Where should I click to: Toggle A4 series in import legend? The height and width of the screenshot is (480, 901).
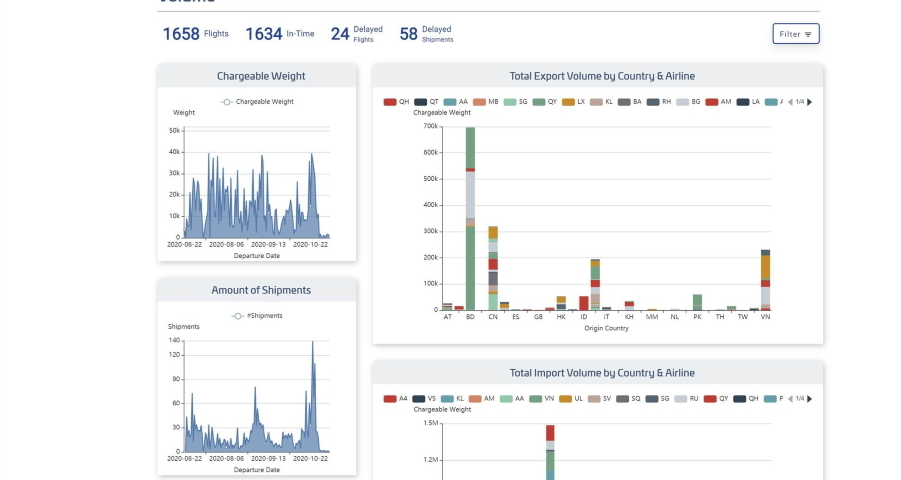397,399
